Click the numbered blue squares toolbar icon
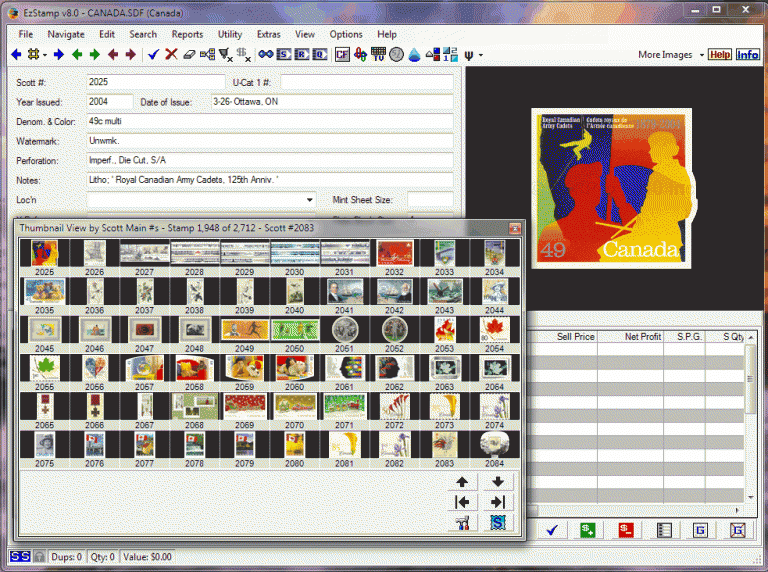 click(450, 54)
